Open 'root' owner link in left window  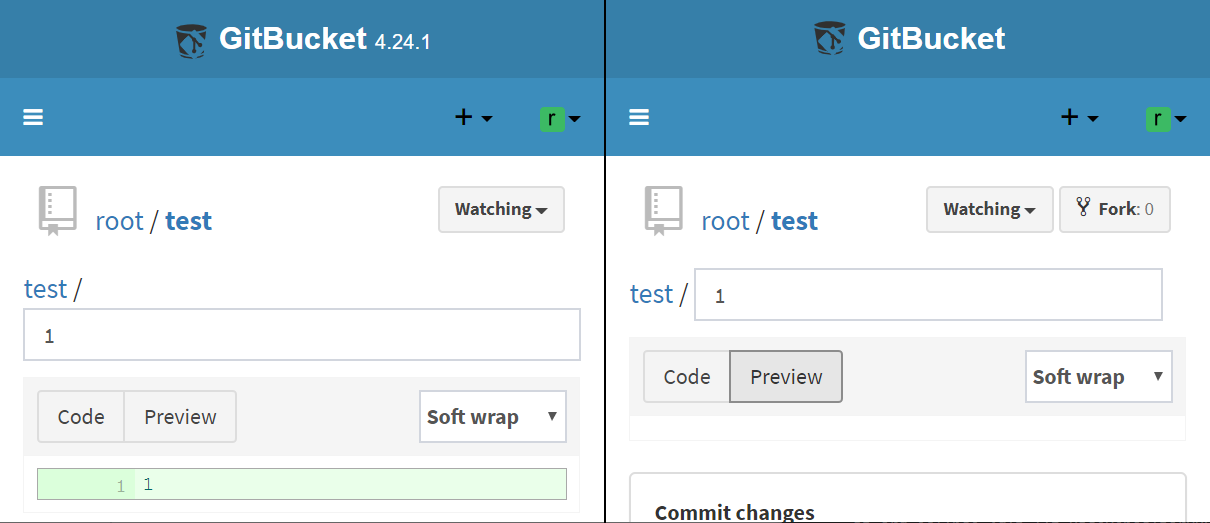120,221
